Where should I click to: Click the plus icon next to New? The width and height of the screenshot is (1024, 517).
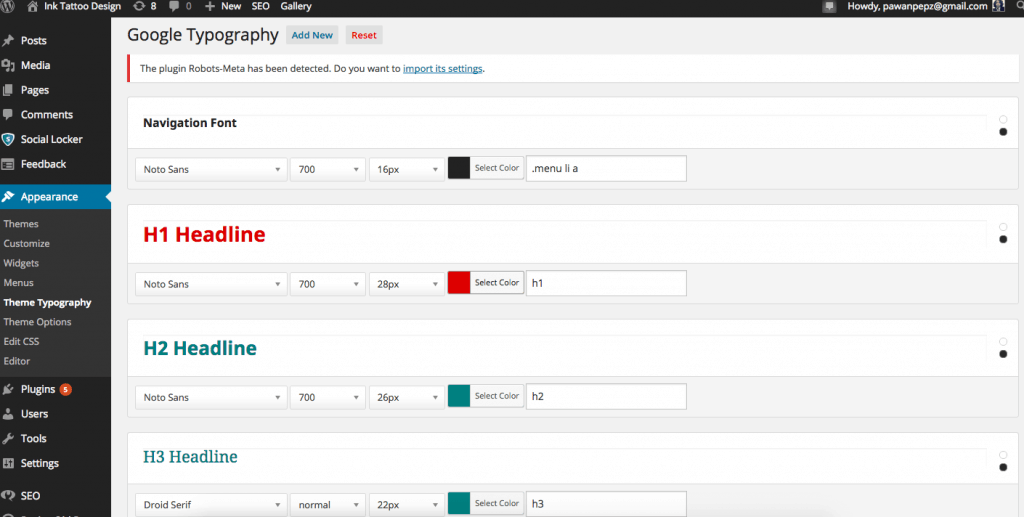tap(210, 6)
